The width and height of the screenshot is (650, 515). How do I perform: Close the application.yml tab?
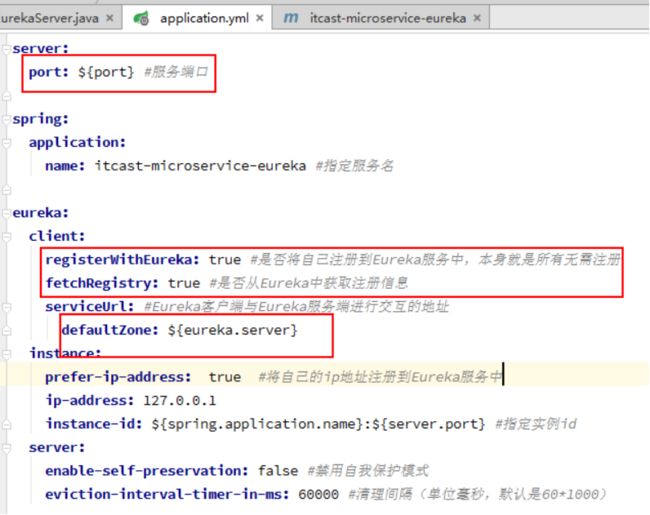[260, 18]
